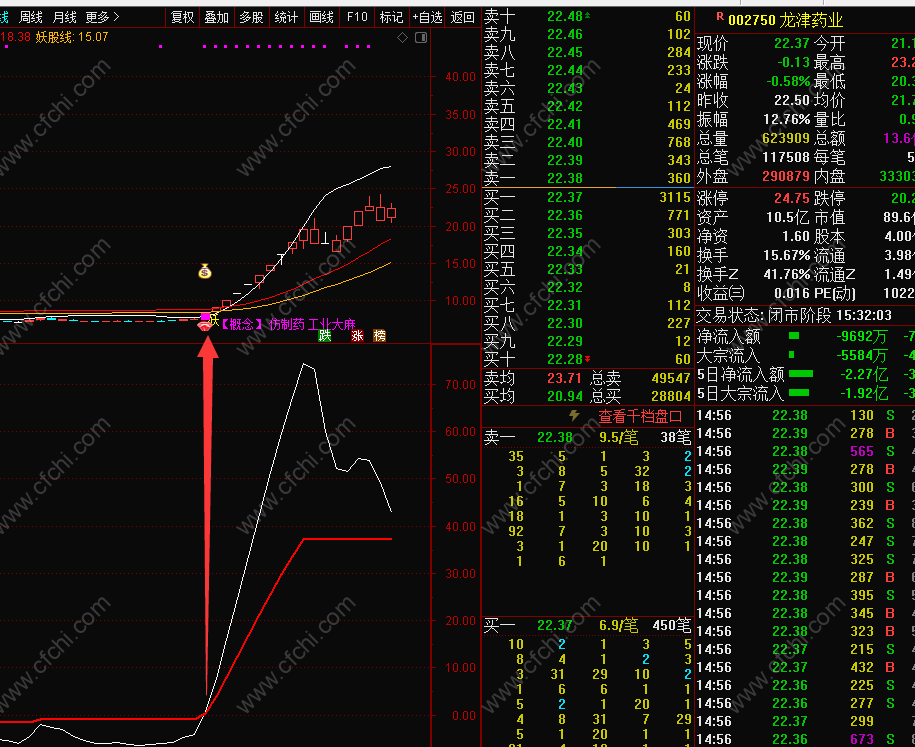
Task: Click the diamond outline icon above chart
Action: (x=403, y=37)
